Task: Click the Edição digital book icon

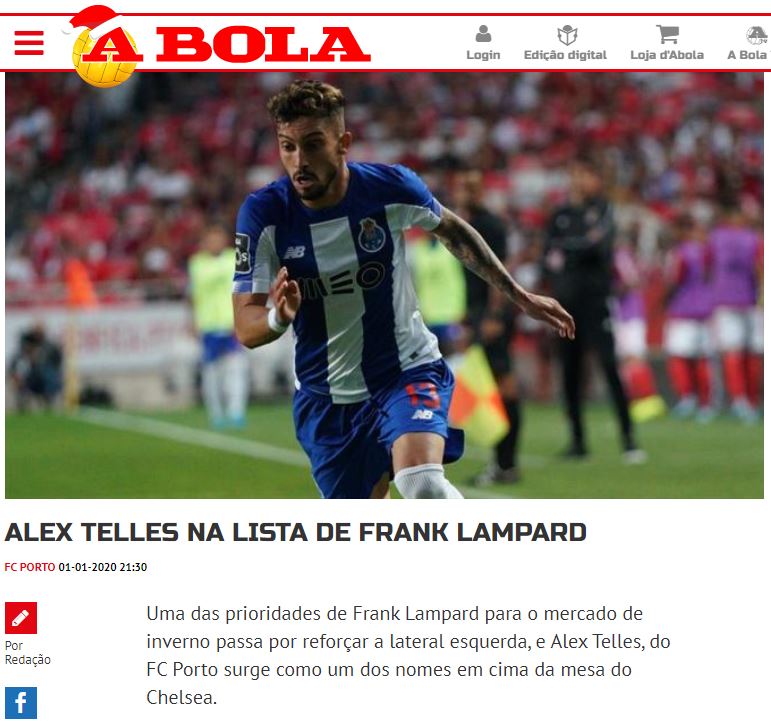Action: click(x=566, y=34)
